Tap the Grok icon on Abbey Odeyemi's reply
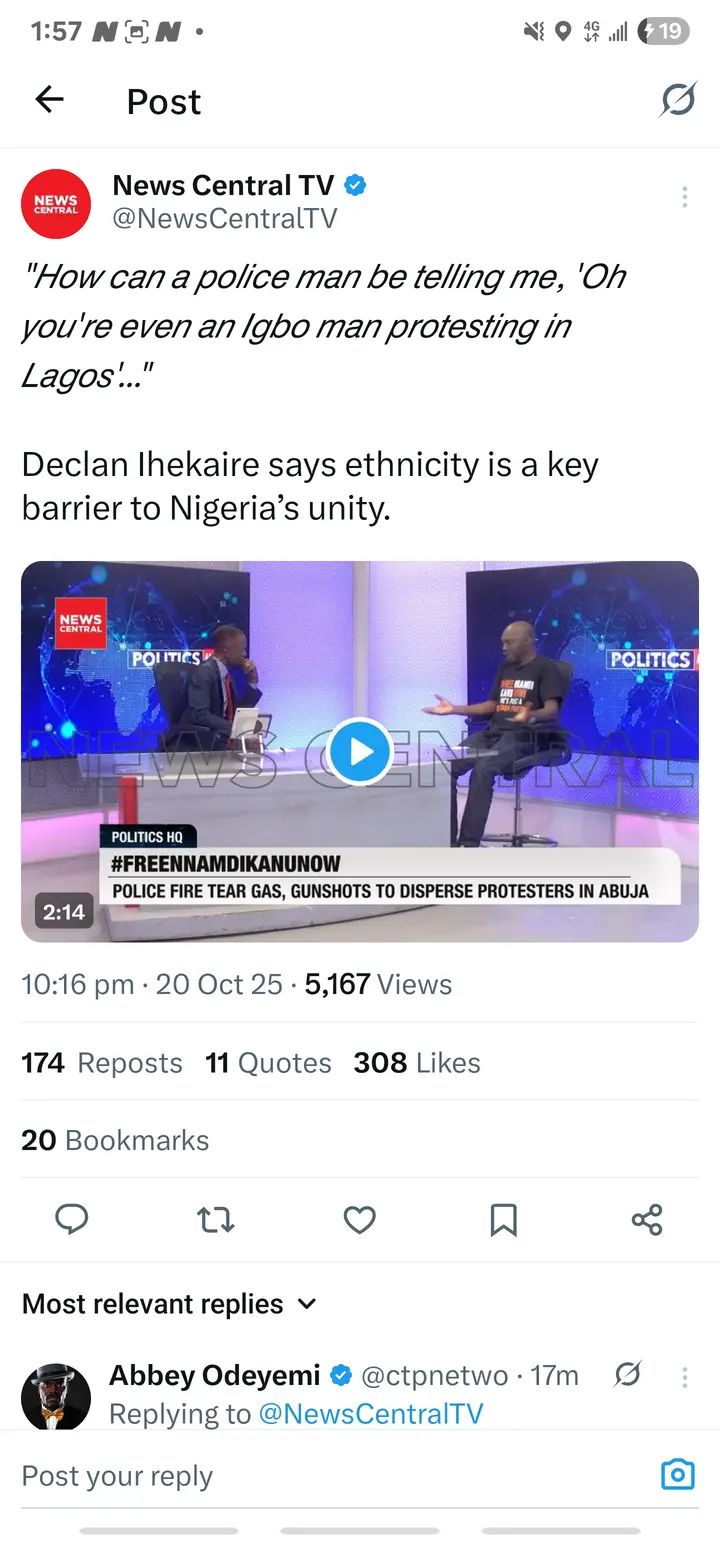 coord(627,1376)
